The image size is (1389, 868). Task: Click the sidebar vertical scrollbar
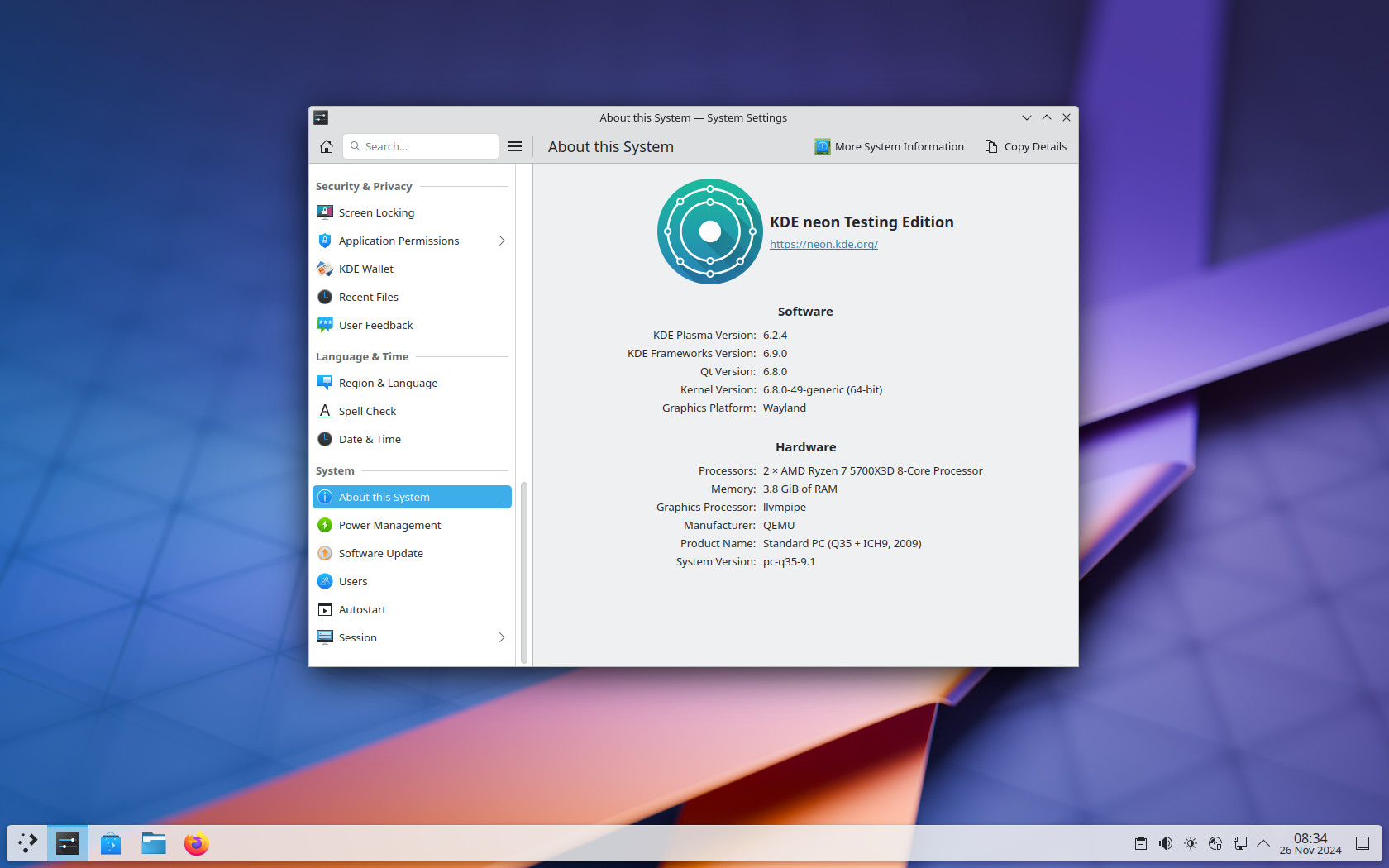click(524, 572)
